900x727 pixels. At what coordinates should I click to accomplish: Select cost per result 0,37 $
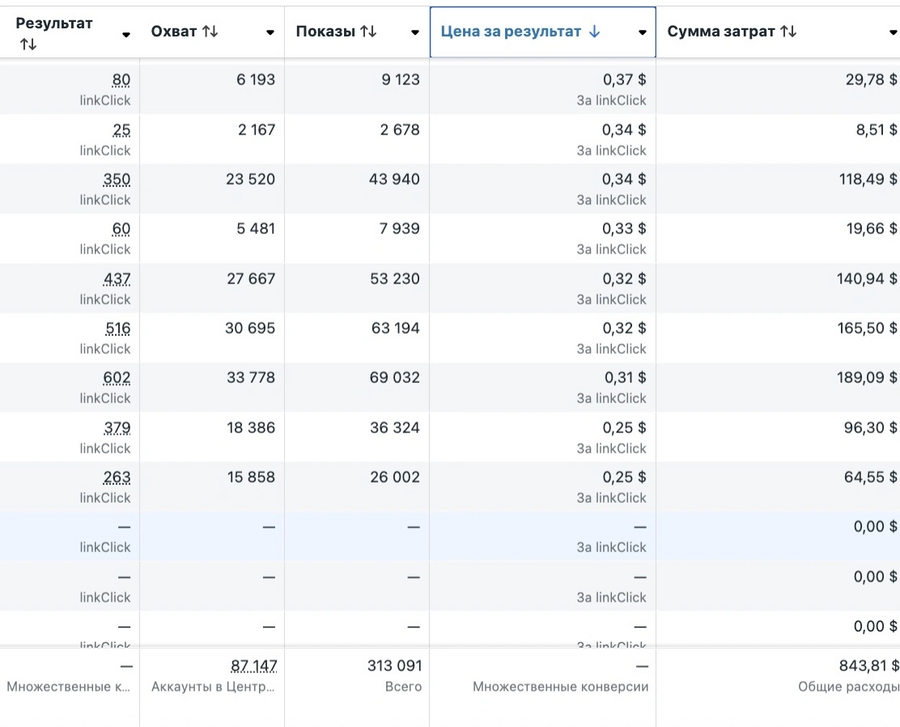[624, 80]
